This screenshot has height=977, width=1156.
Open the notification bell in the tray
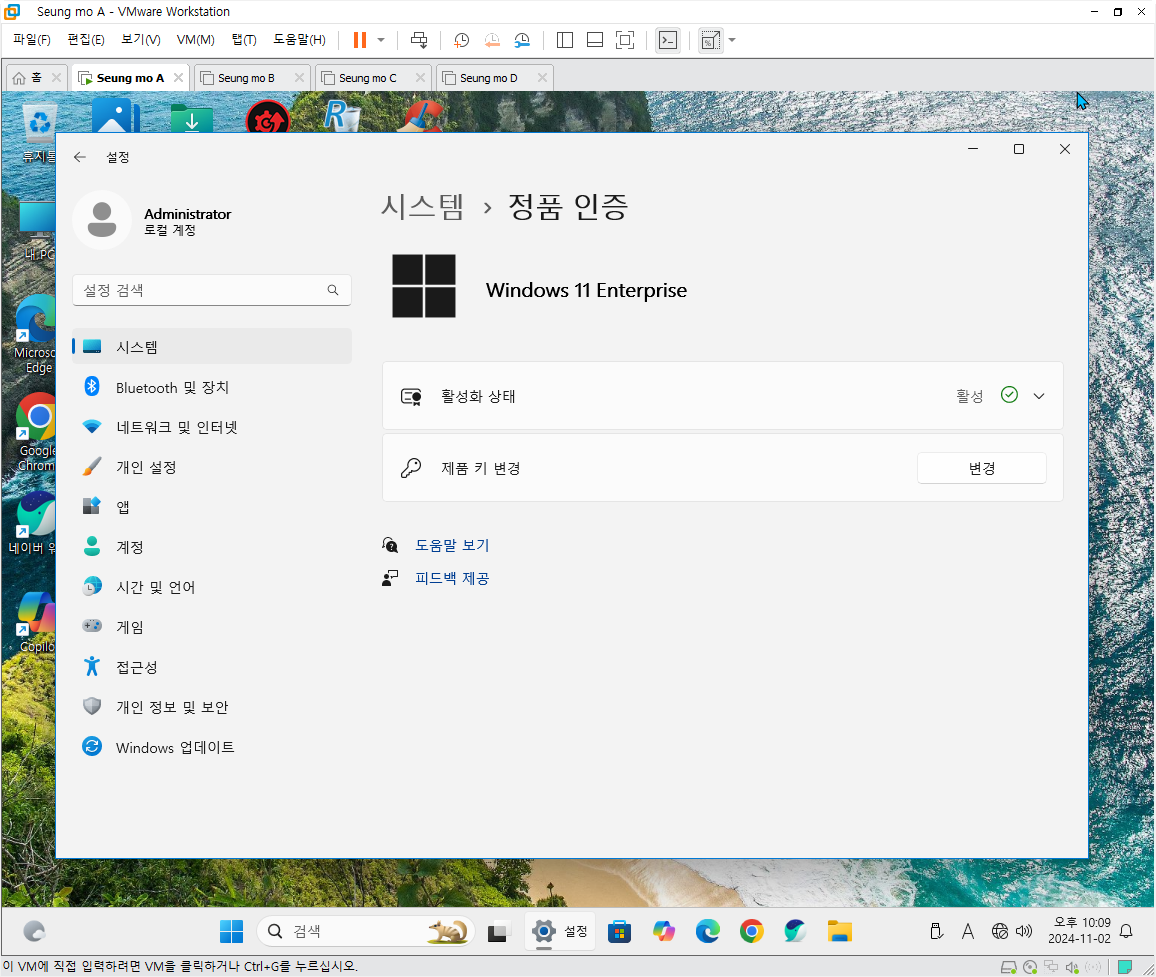click(1126, 931)
